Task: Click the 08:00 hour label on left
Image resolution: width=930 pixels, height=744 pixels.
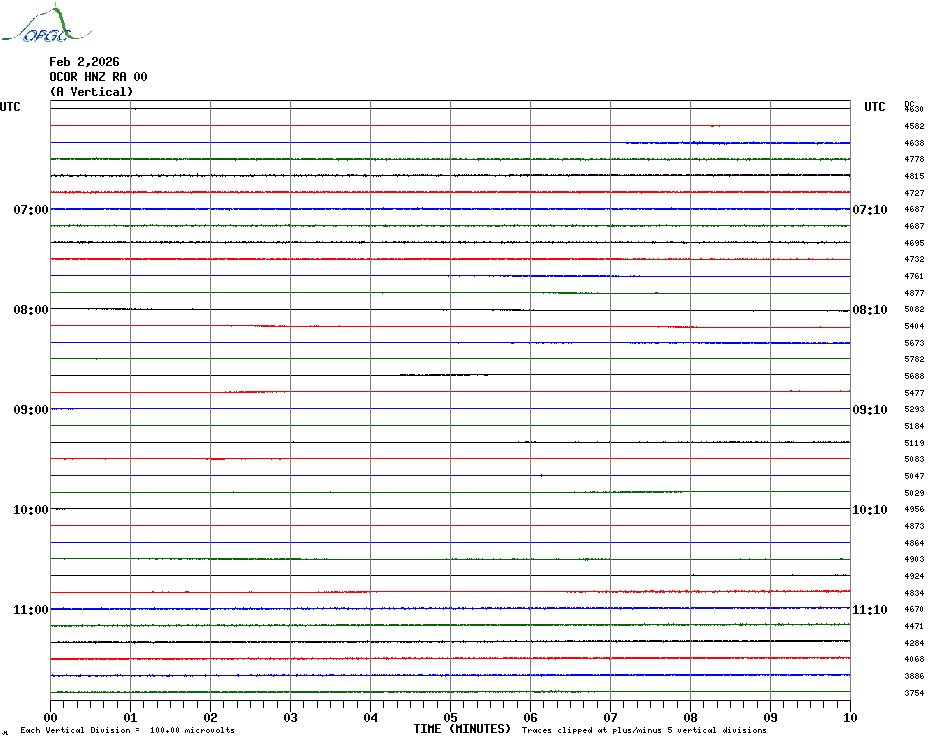Action: tap(30, 310)
